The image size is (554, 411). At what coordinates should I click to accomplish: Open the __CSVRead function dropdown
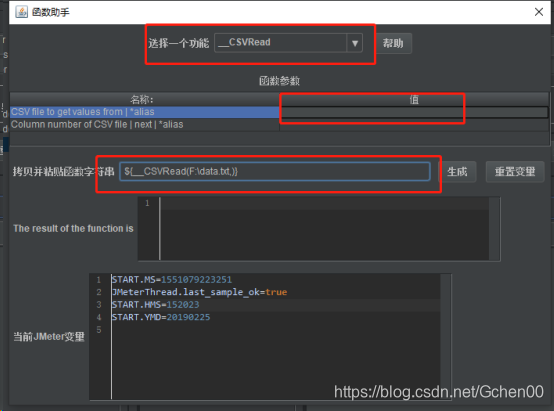[x=288, y=43]
